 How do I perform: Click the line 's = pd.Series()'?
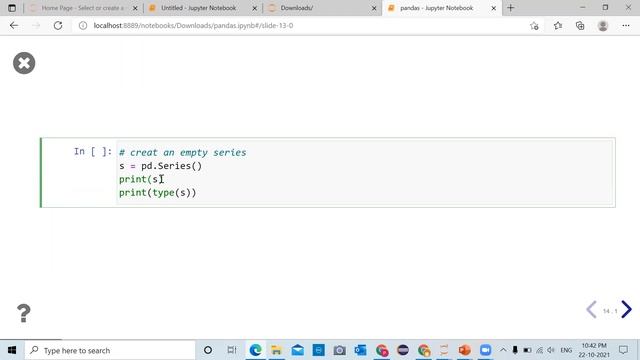pos(160,166)
